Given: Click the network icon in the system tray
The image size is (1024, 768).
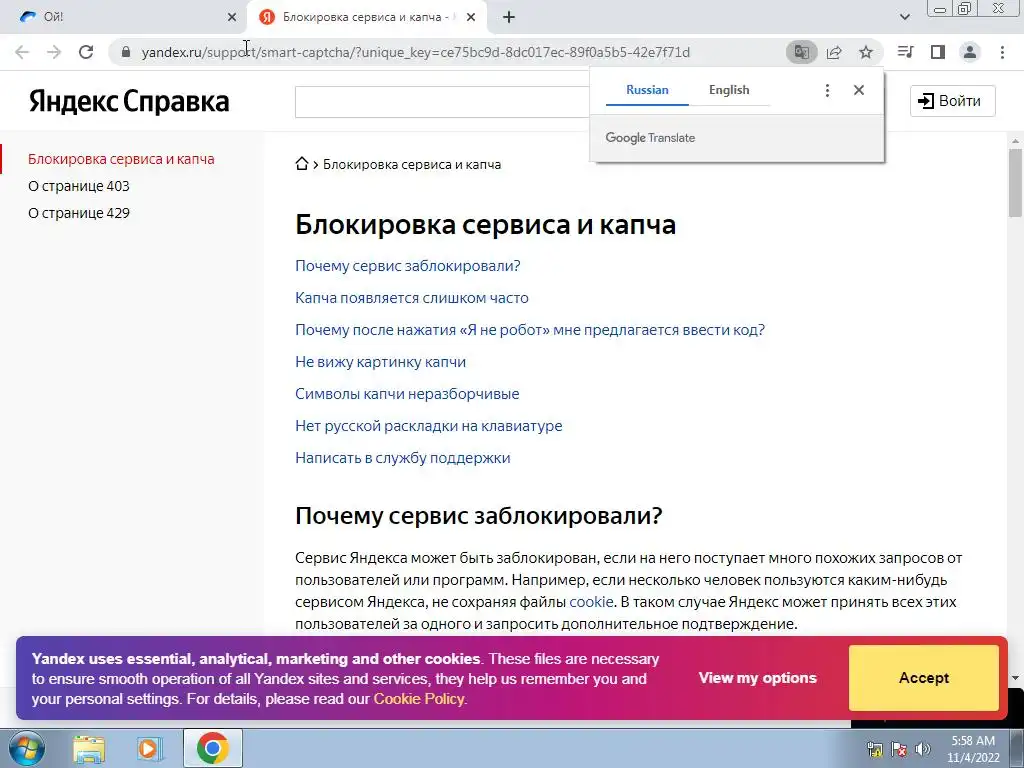Looking at the screenshot, I should [x=874, y=749].
